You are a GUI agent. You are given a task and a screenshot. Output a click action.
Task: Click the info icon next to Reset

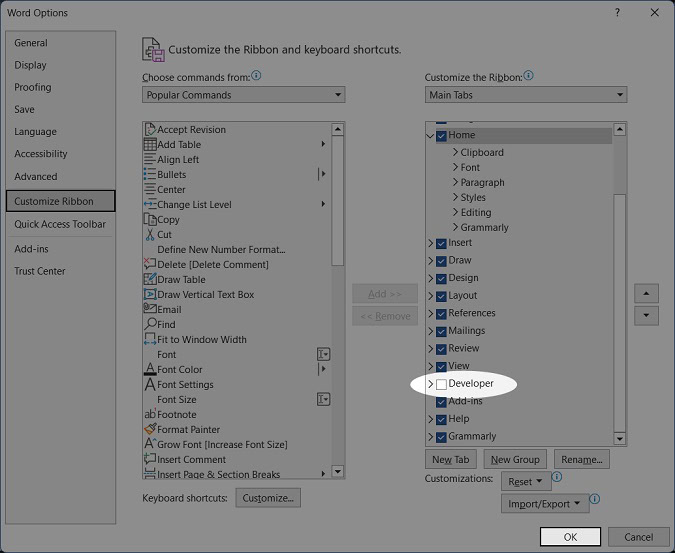click(557, 477)
